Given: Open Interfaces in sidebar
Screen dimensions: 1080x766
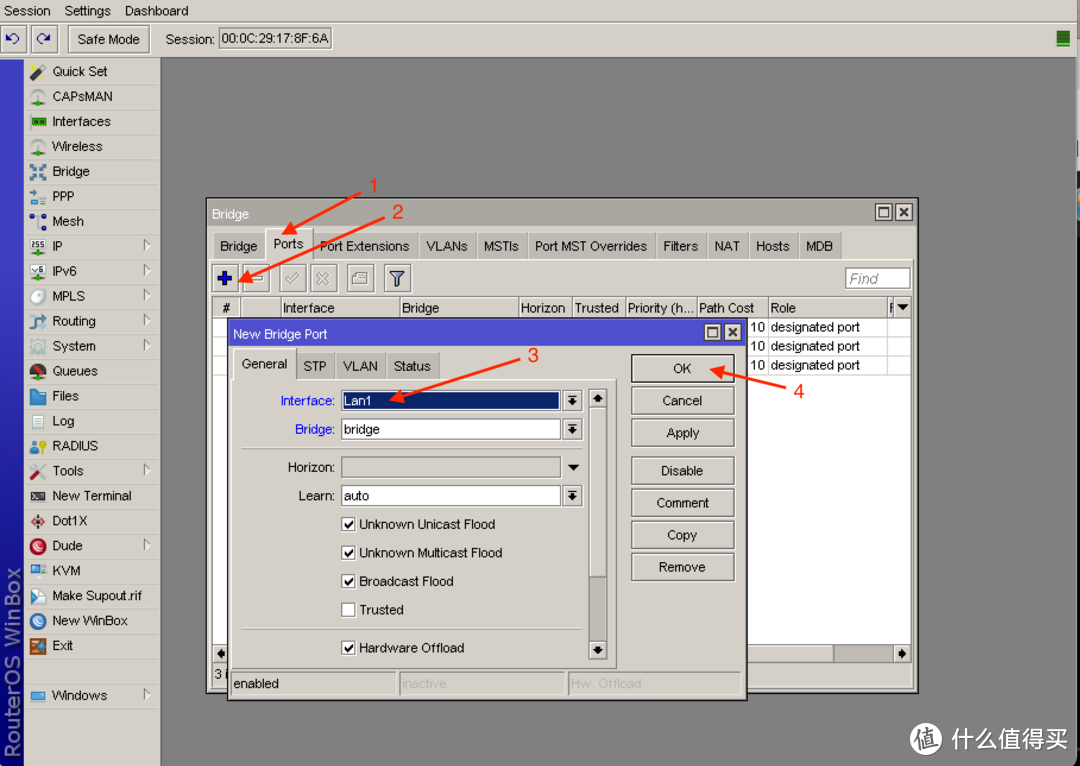Looking at the screenshot, I should pos(93,121).
